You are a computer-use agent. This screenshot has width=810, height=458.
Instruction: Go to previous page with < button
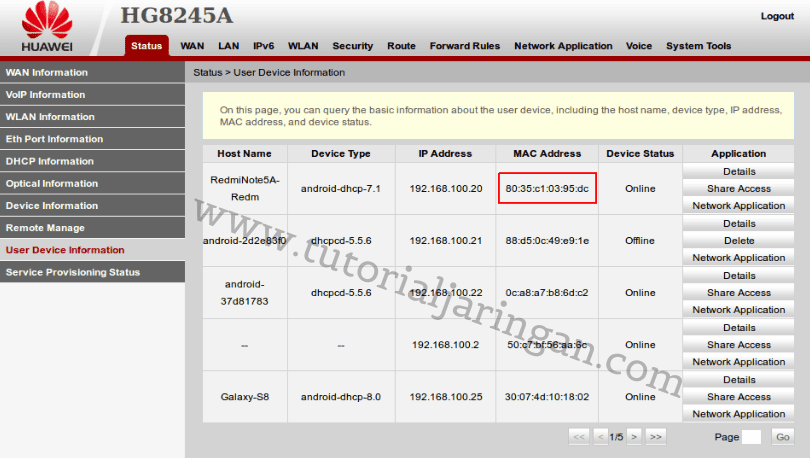[x=600, y=437]
